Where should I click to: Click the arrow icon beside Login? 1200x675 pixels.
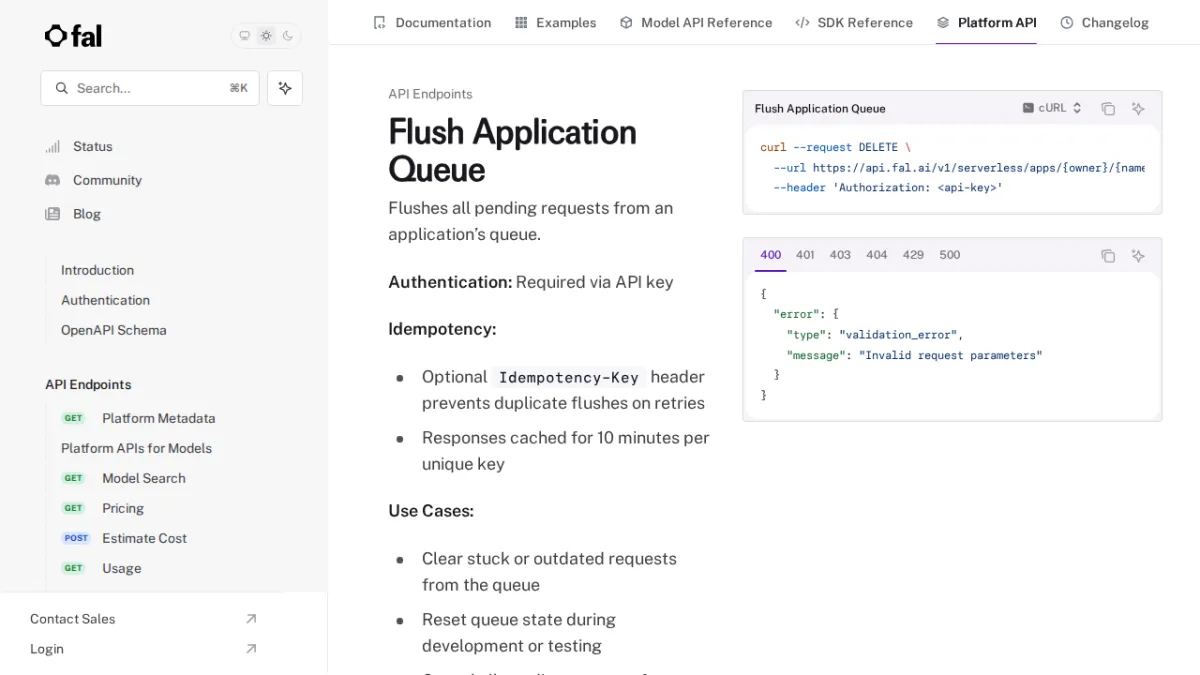pos(251,649)
